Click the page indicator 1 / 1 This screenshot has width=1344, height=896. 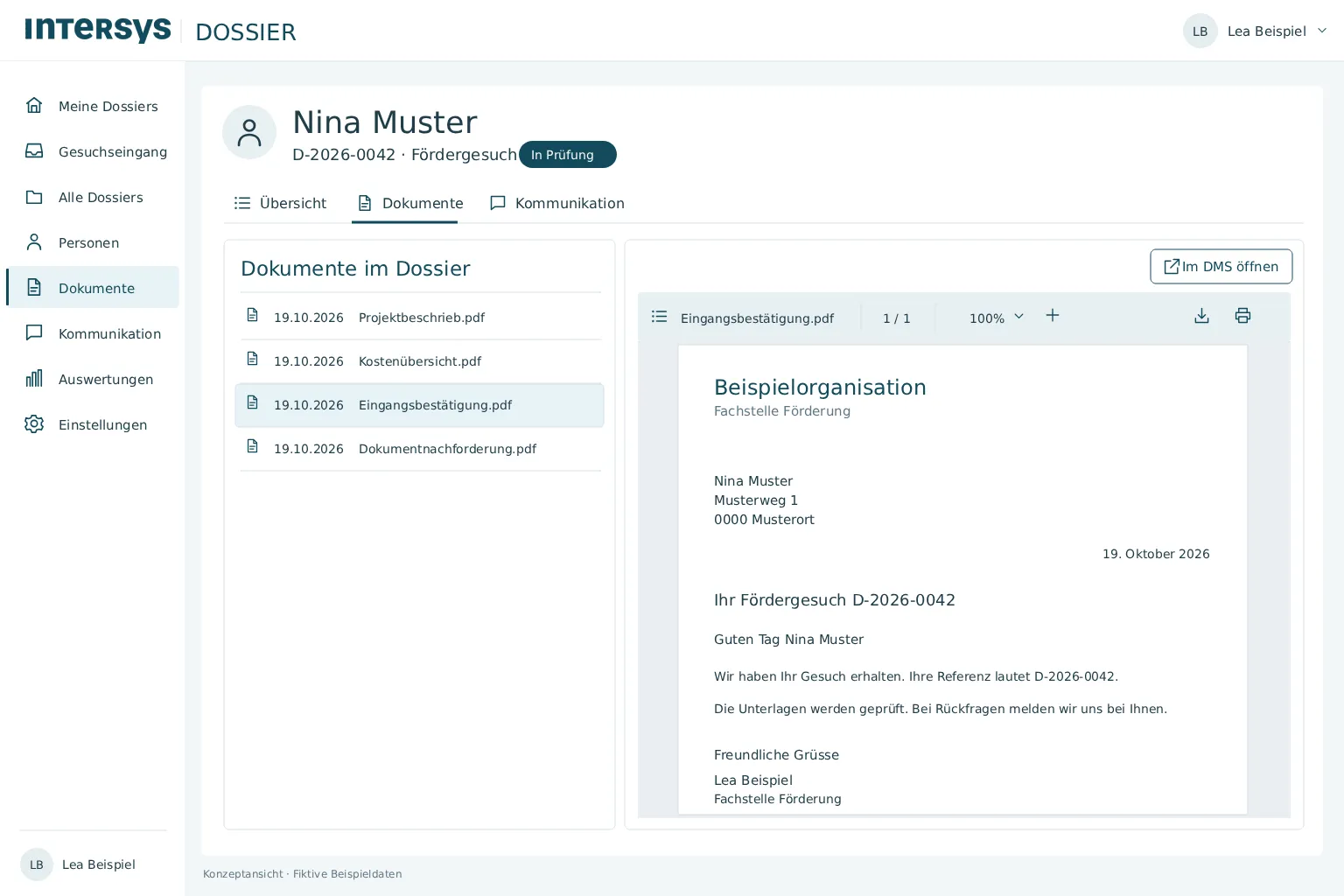pyautogui.click(x=897, y=318)
